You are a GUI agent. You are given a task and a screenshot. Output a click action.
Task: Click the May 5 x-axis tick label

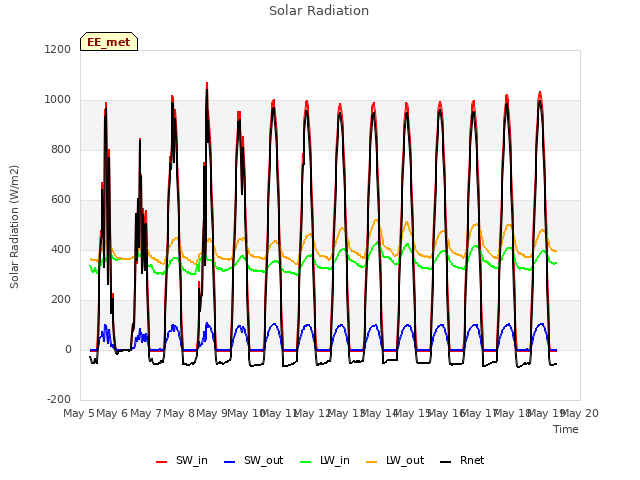coord(79,413)
